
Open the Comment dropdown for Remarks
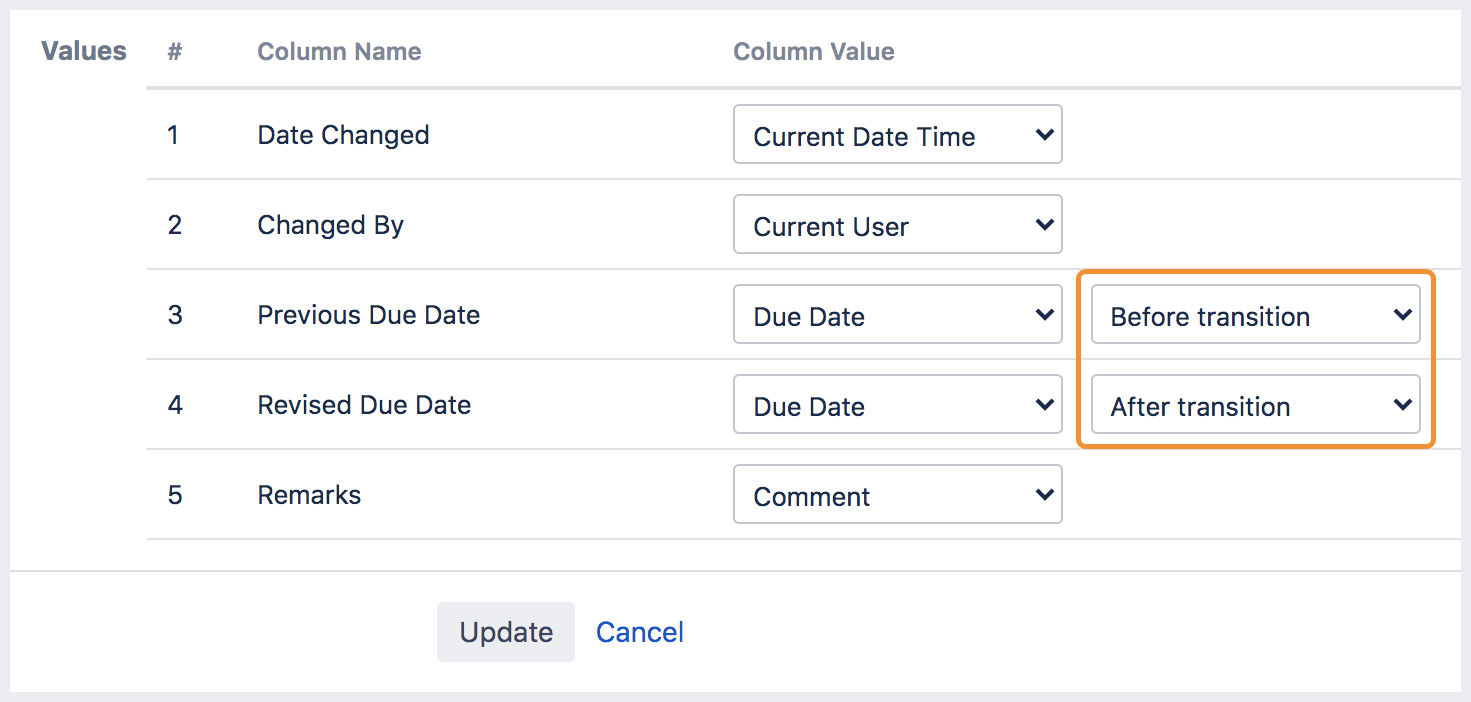click(897, 495)
